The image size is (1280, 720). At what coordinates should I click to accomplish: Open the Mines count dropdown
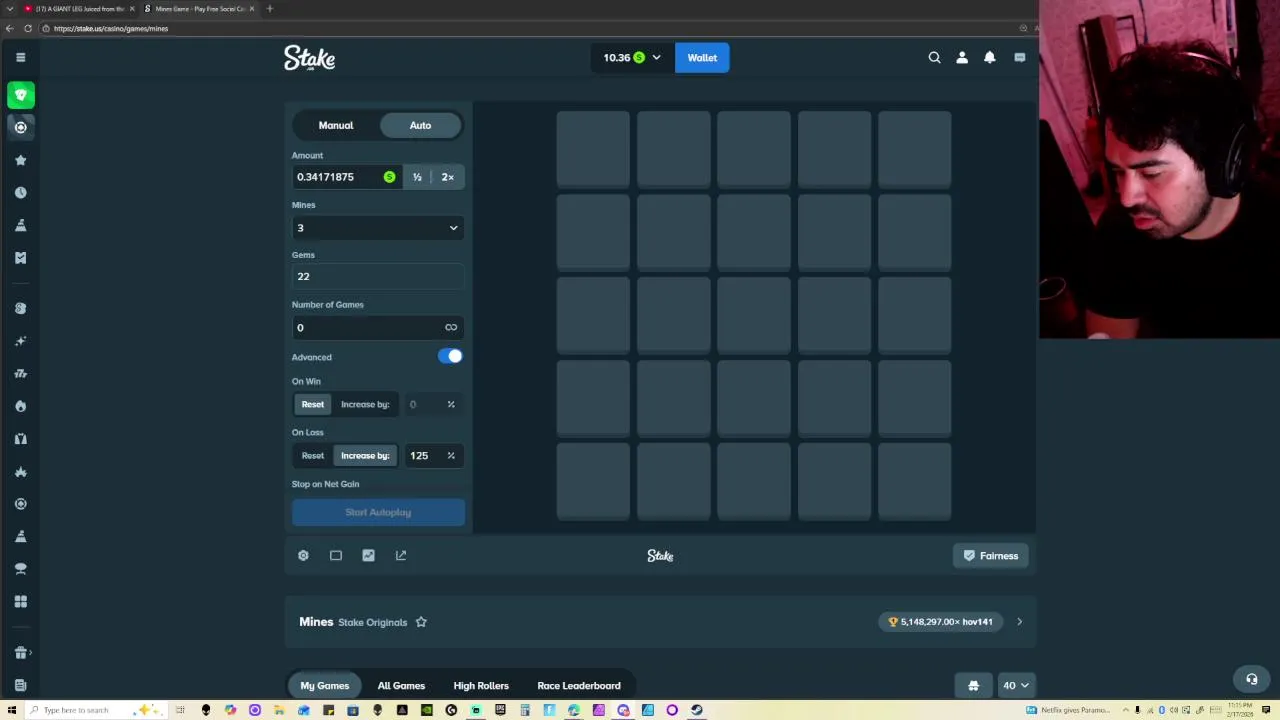pos(378,228)
